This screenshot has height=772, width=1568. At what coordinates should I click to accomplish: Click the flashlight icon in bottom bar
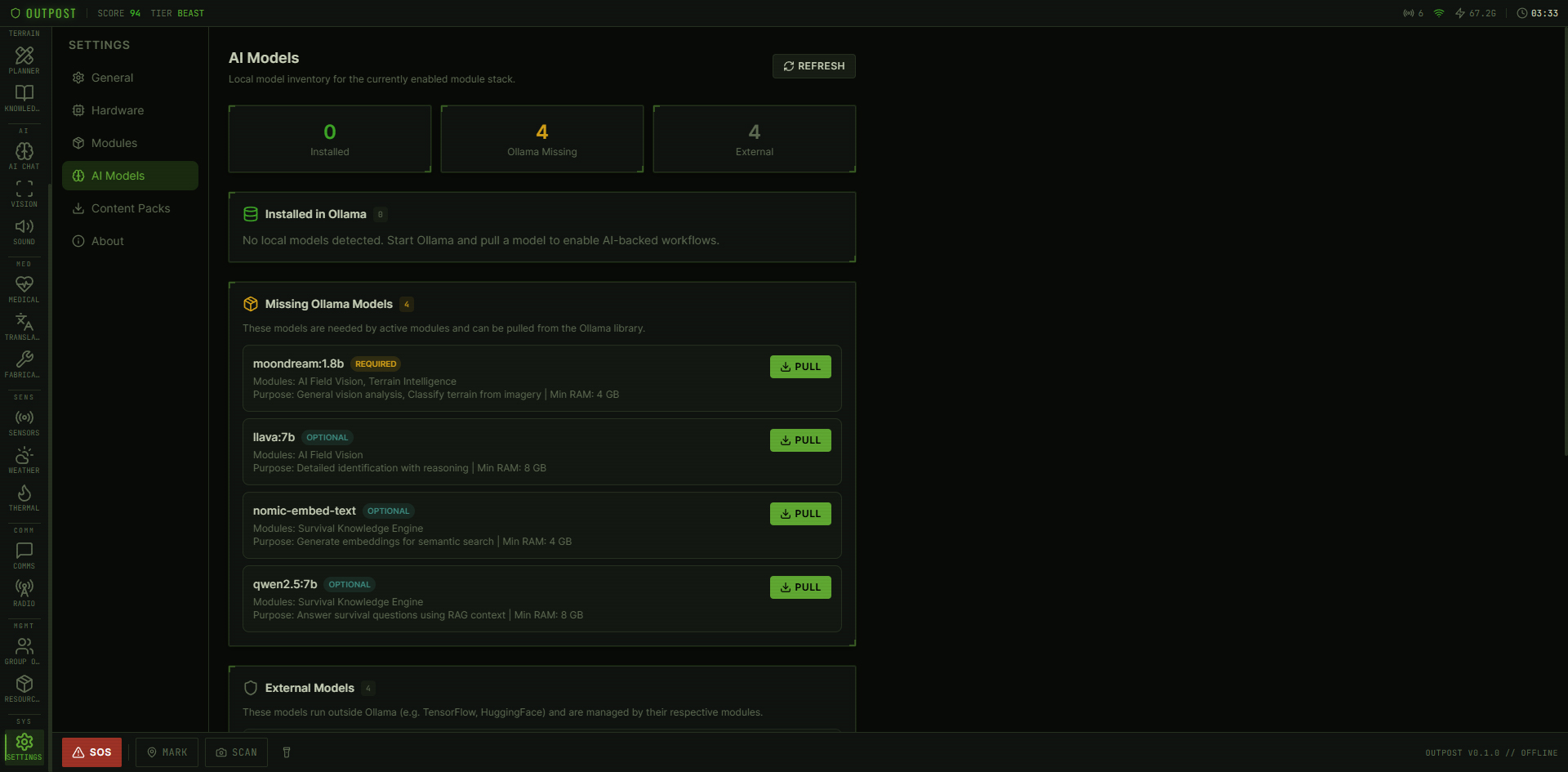click(x=287, y=752)
